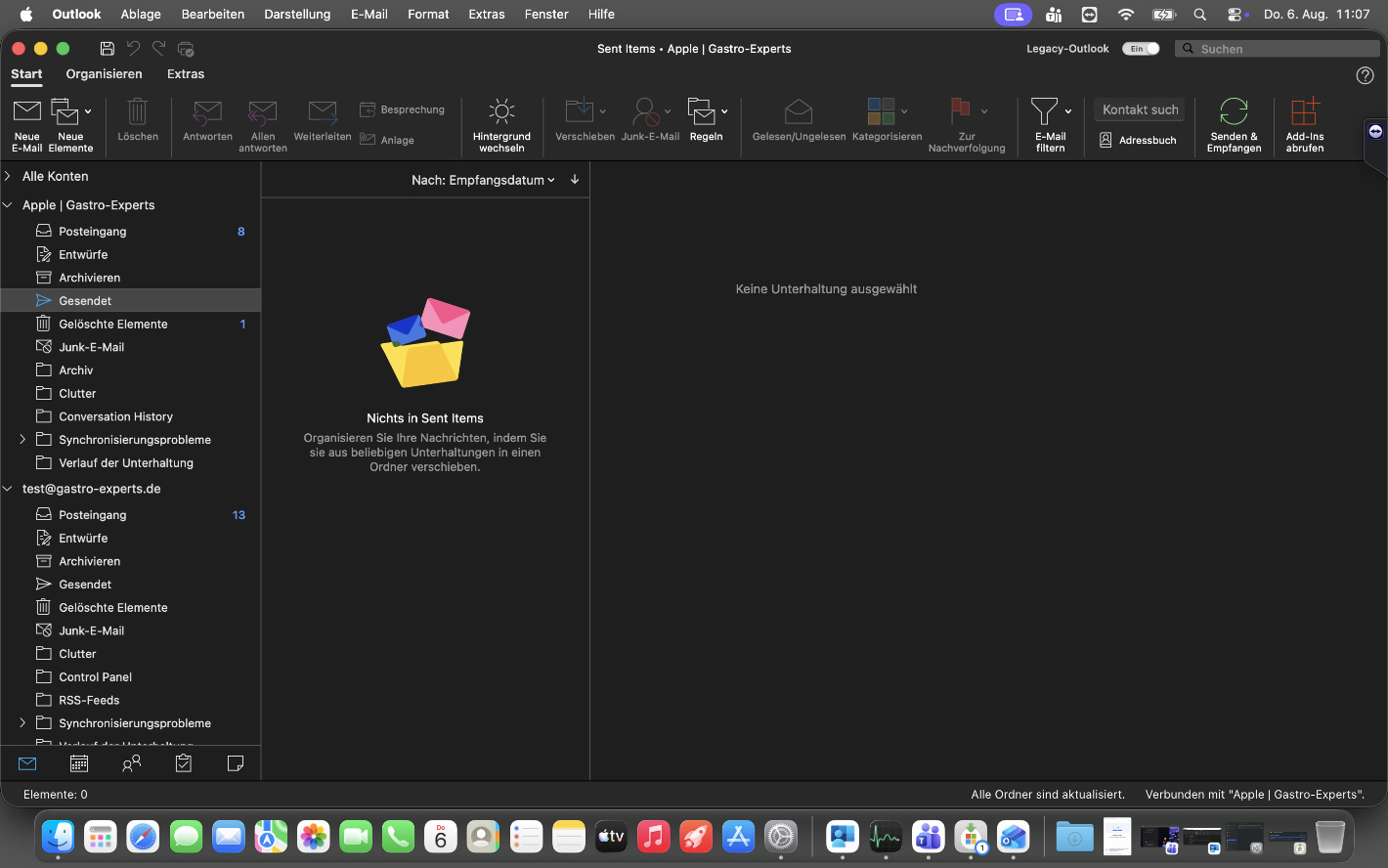Select the Start ribbon tab
The width and height of the screenshot is (1388, 868).
tap(26, 74)
